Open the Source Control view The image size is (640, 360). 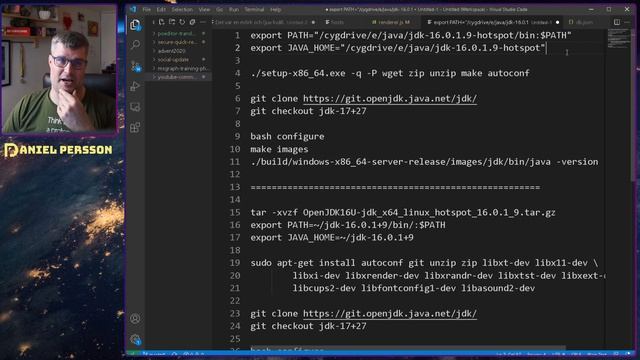click(136, 66)
